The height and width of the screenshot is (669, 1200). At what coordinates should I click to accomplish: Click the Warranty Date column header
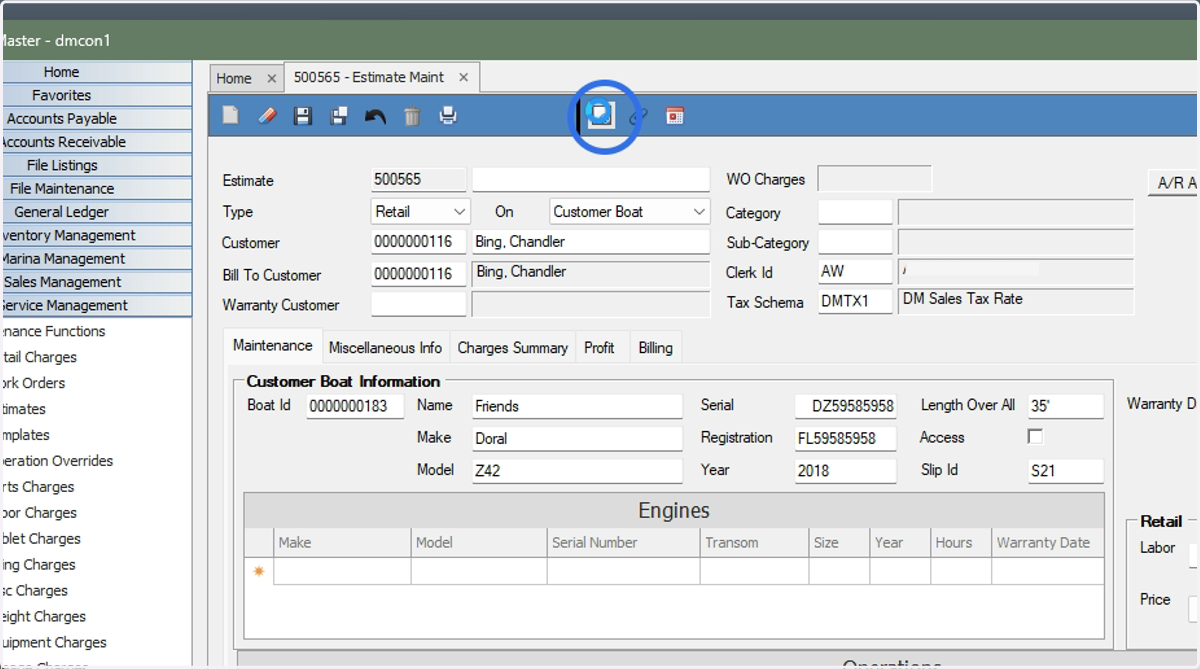(x=1047, y=542)
